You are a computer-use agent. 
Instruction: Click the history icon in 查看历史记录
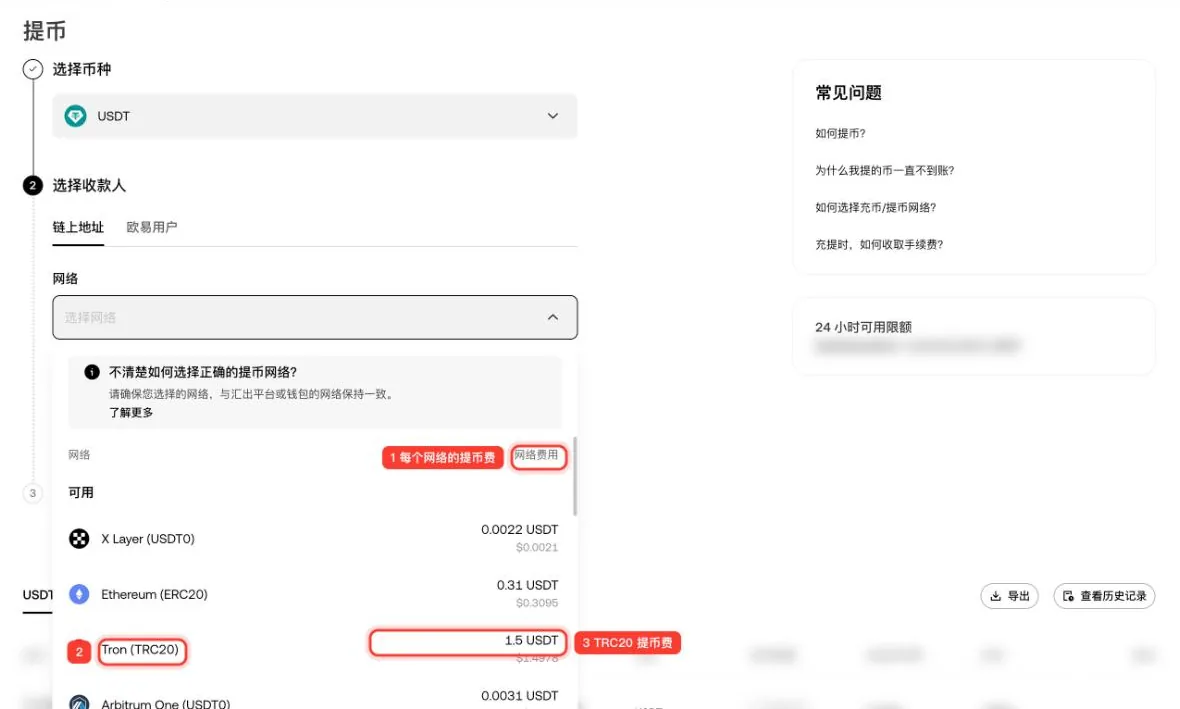1068,596
